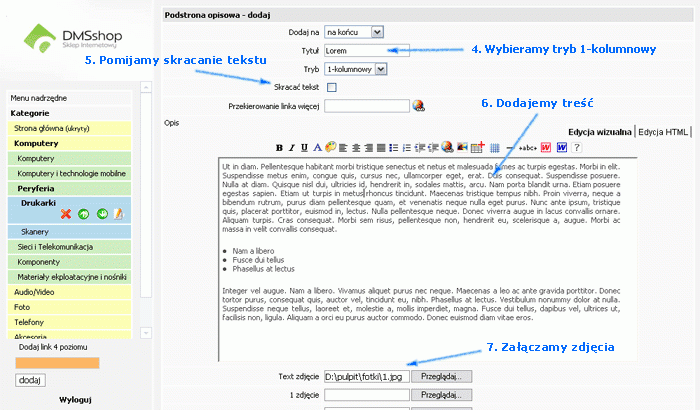Move Drukarki up with green arrow
Viewport: 700px width, 410px height.
[83, 214]
